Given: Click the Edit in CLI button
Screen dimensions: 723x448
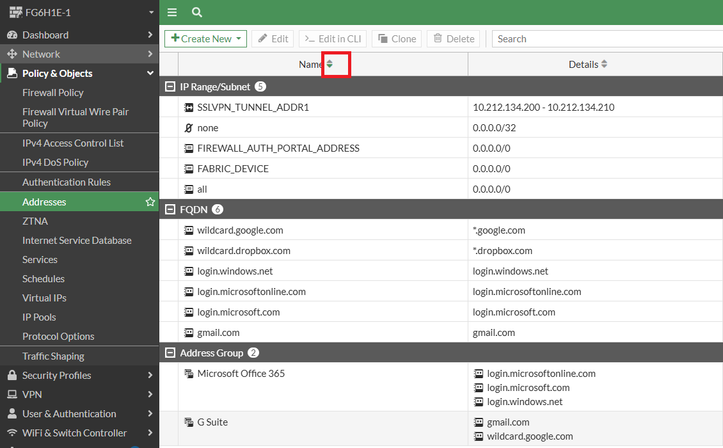Looking at the screenshot, I should click(333, 39).
